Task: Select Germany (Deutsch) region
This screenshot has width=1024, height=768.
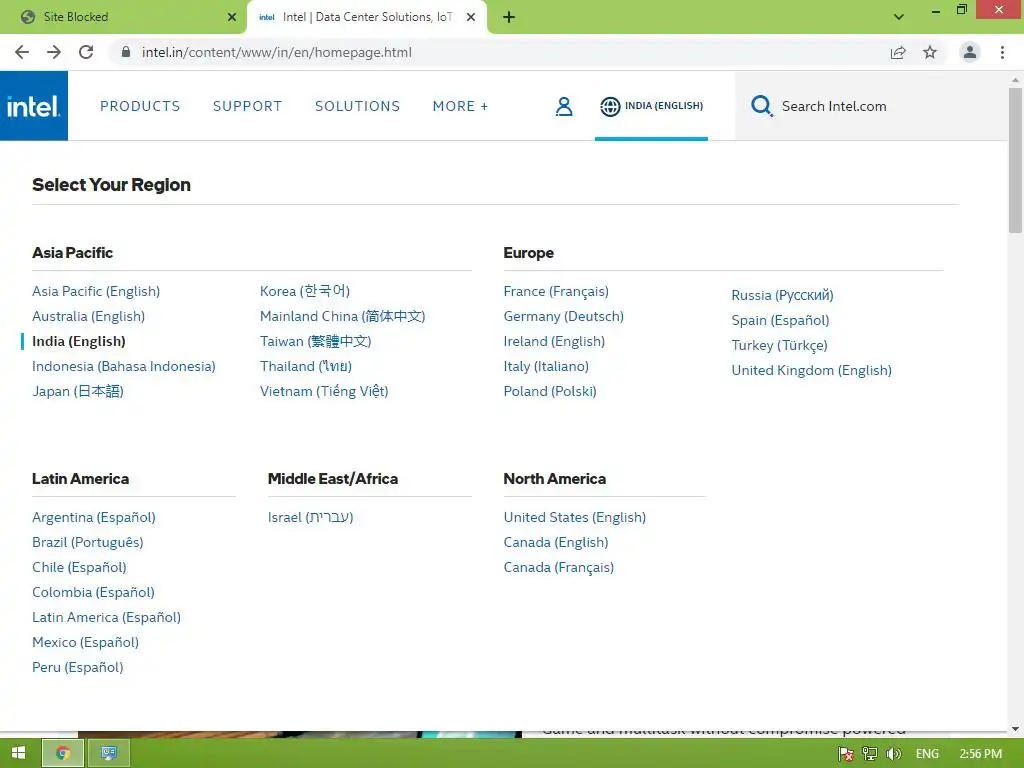Action: pos(564,316)
